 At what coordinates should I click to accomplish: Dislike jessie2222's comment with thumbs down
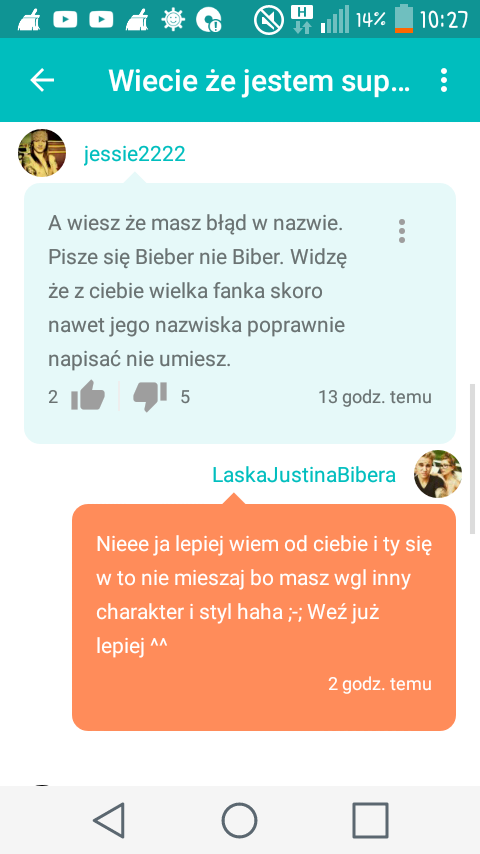pos(150,396)
